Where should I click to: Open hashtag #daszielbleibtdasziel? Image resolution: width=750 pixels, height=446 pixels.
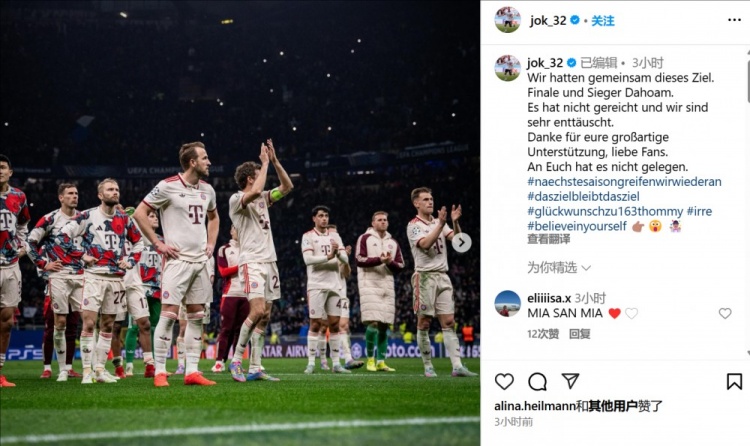coord(583,196)
